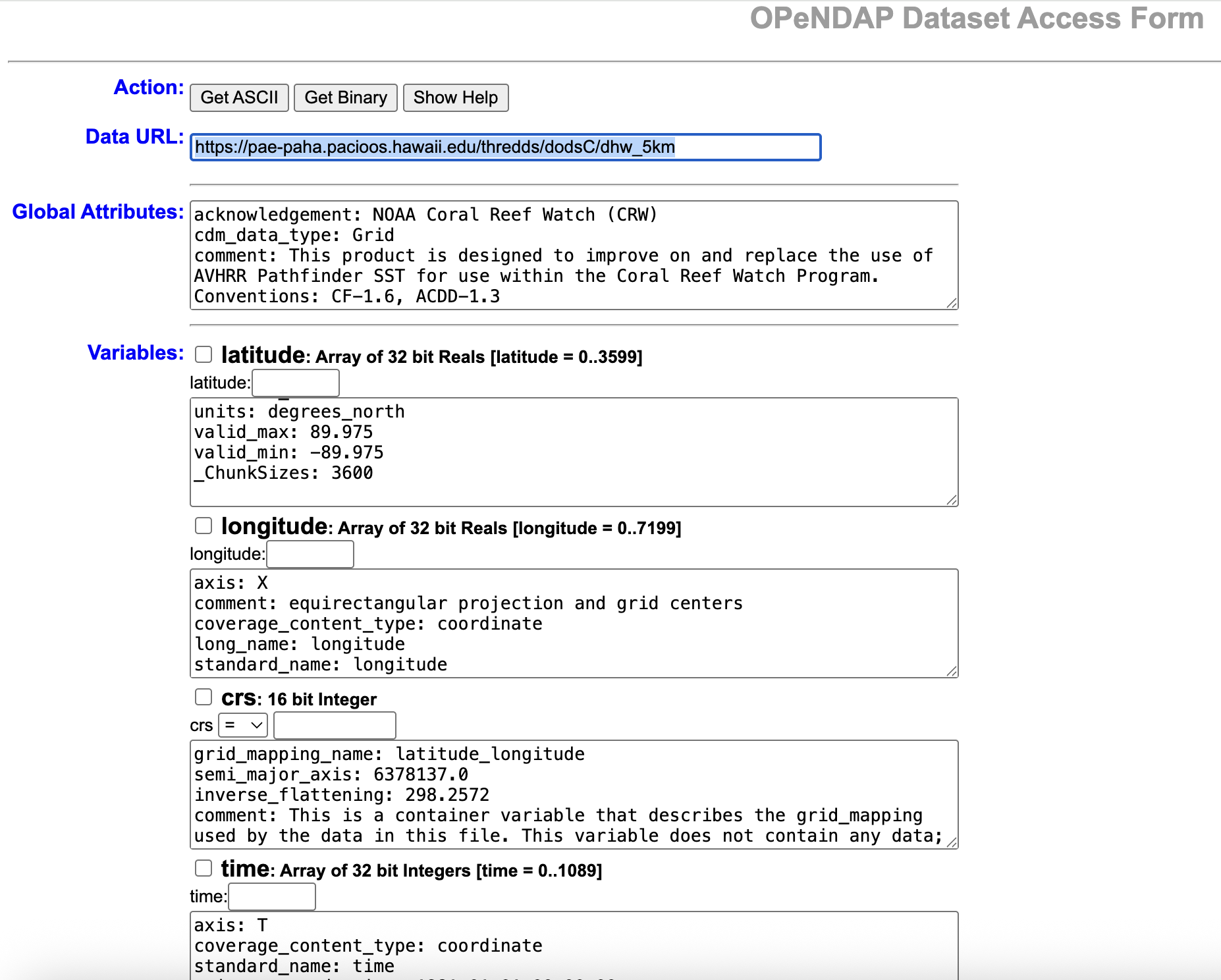
Task: Check the crs variable checkbox
Action: [203, 697]
